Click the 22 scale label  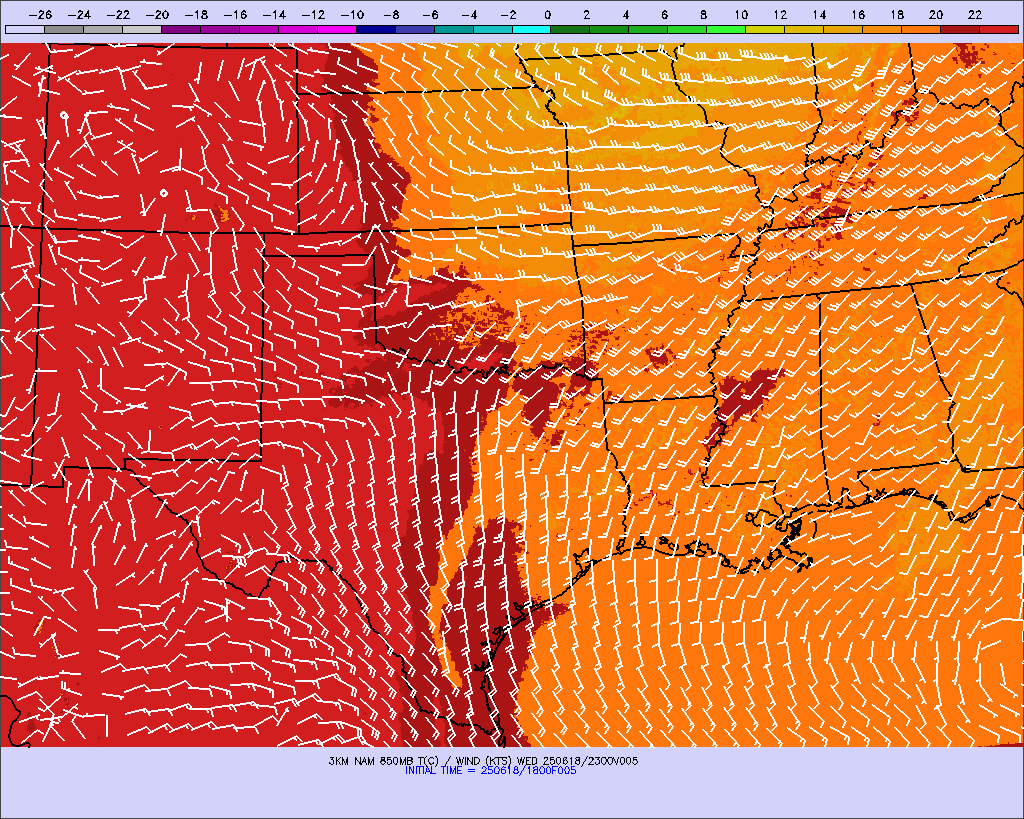tap(975, 14)
